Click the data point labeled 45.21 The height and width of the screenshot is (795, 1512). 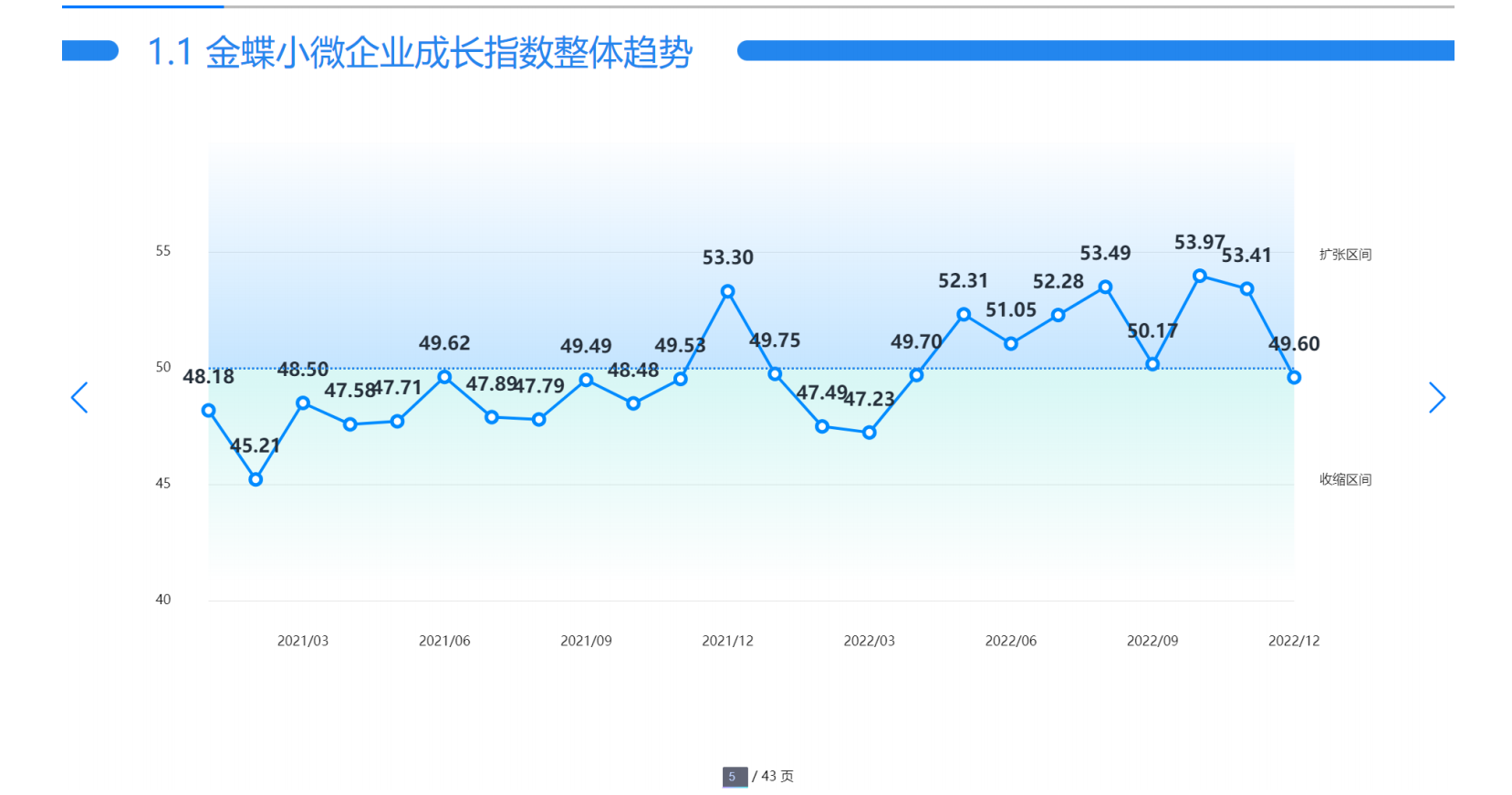[255, 479]
